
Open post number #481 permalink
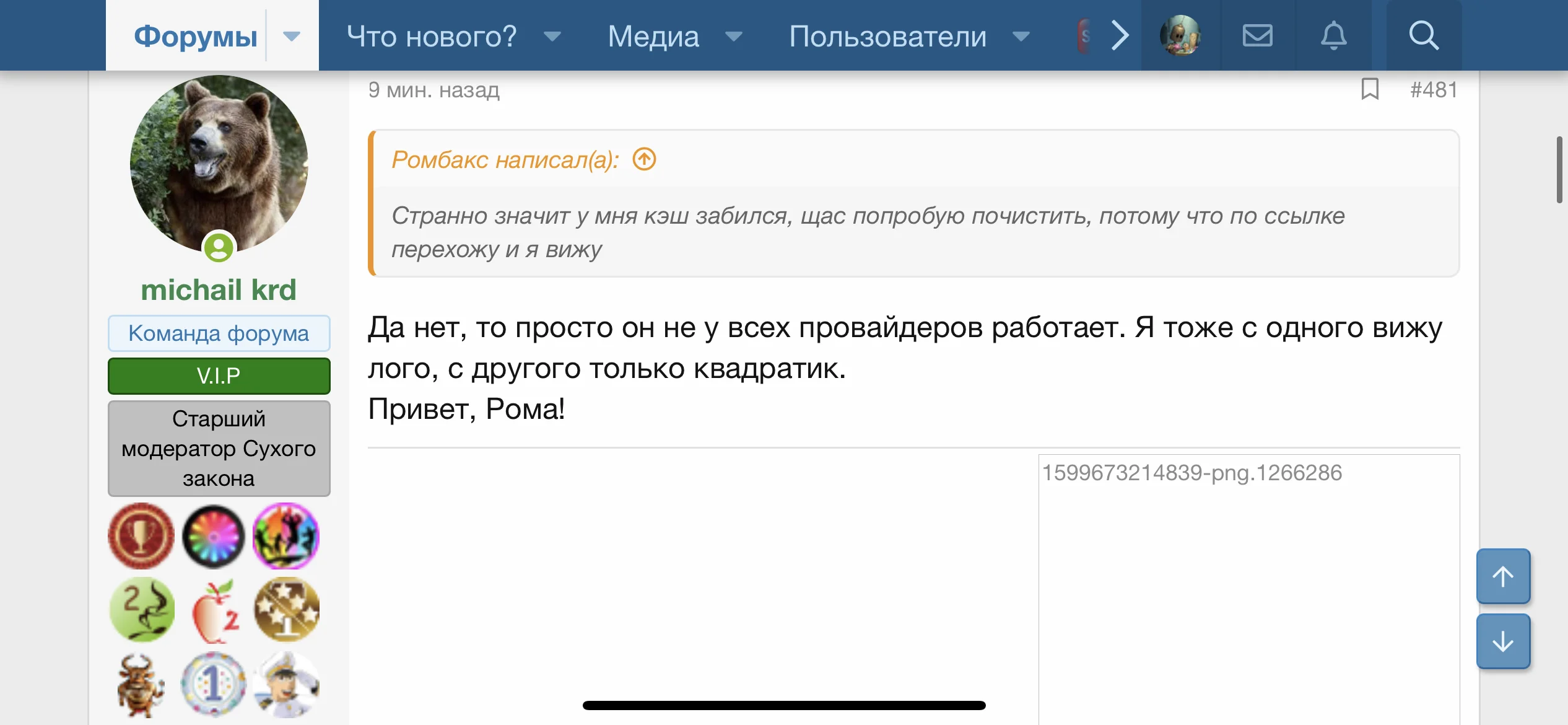click(1434, 89)
